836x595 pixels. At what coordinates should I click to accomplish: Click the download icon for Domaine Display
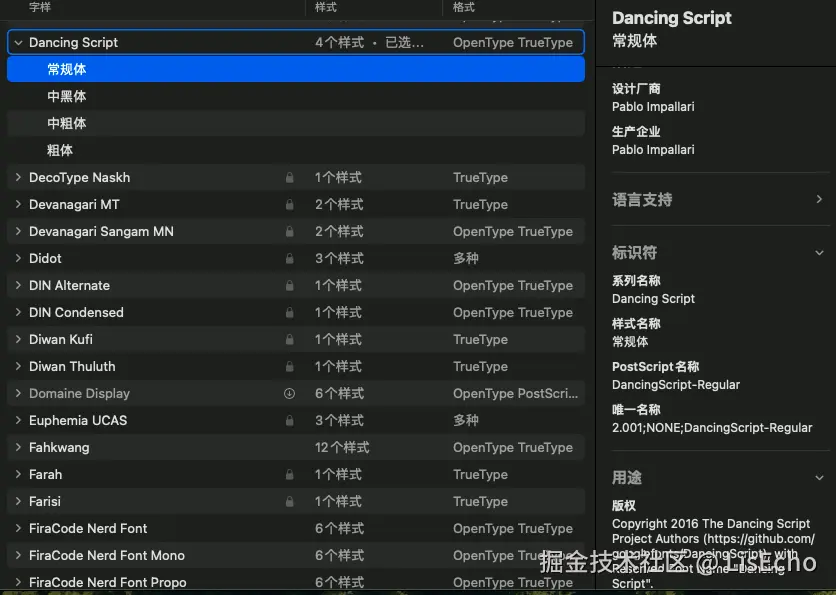point(290,393)
